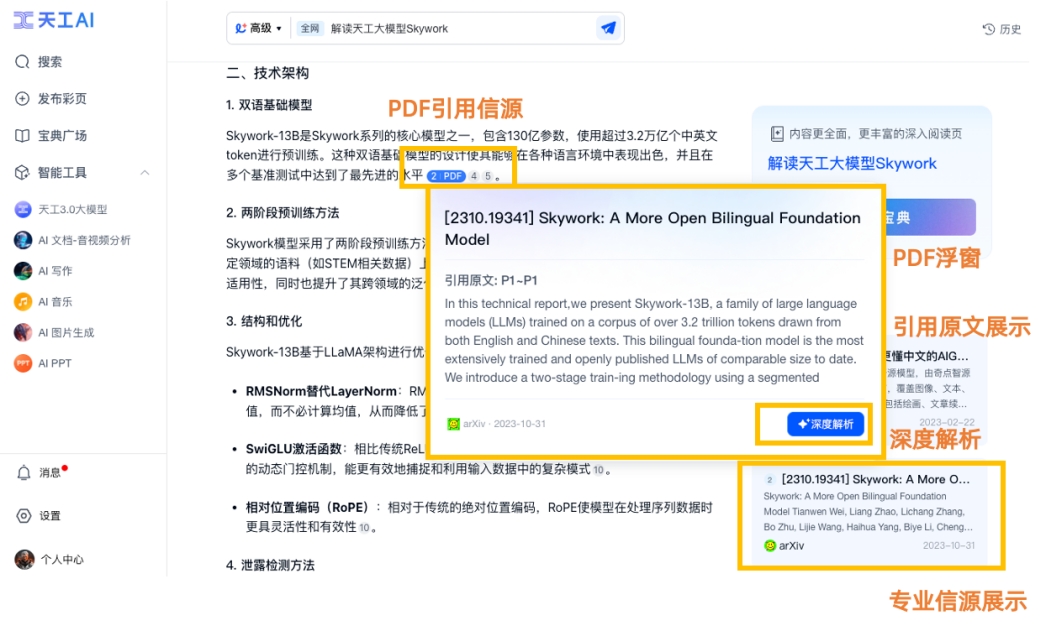Select the 搜索 magnifier icon in sidebar
The width and height of the screenshot is (1047, 632).
pyautogui.click(x=22, y=61)
